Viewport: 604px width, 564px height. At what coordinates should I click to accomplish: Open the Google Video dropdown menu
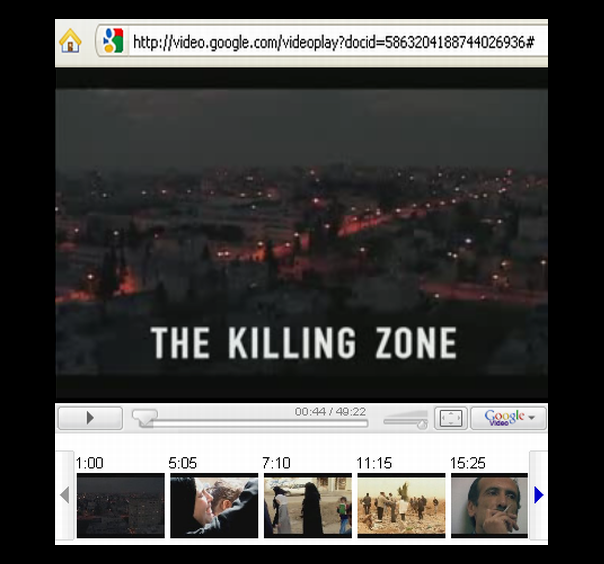508,418
